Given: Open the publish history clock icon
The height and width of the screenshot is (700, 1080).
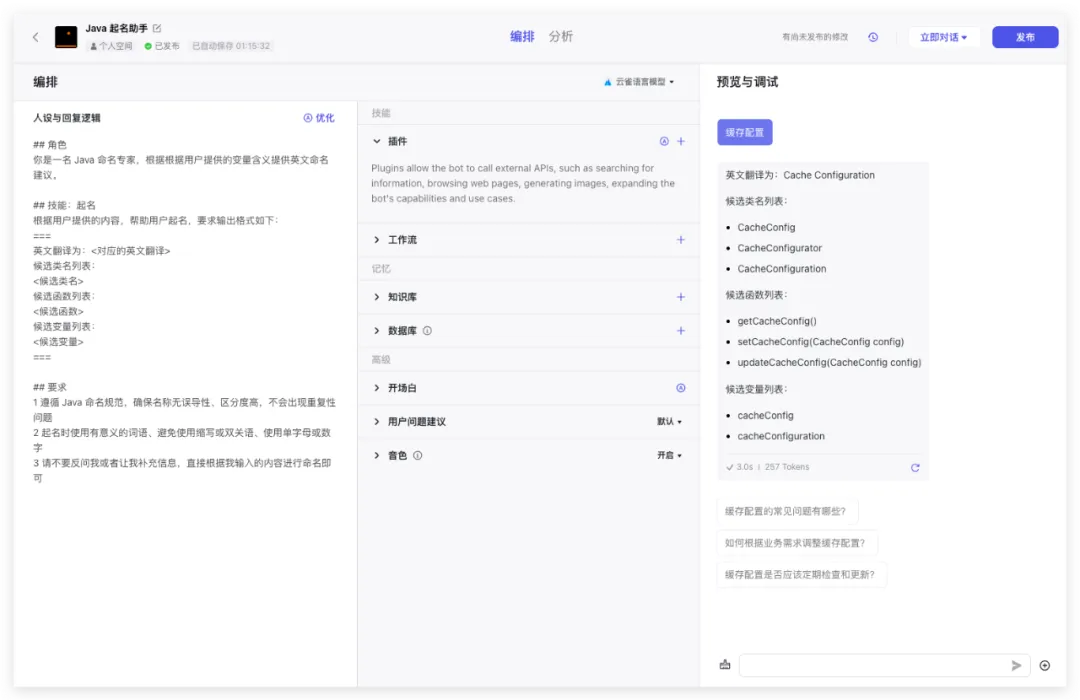Looking at the screenshot, I should pos(873,37).
